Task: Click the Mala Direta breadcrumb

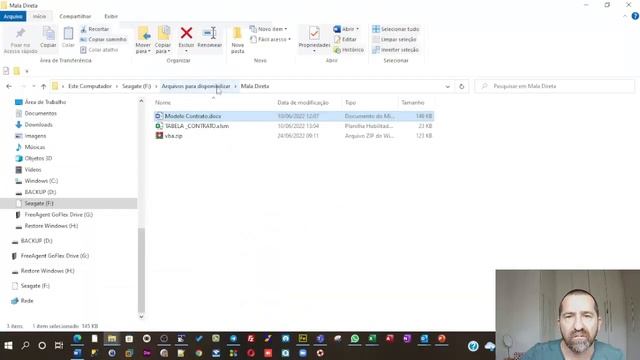Action: (255, 86)
